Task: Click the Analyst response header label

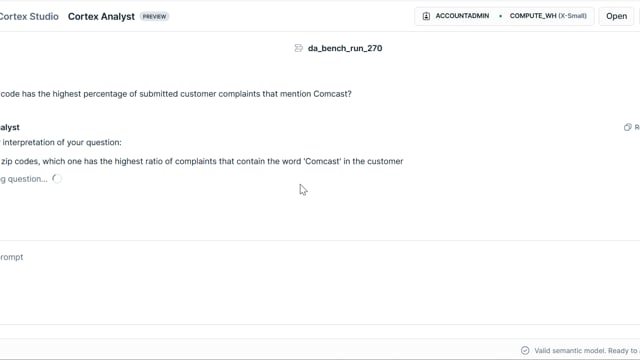Action: (10, 127)
